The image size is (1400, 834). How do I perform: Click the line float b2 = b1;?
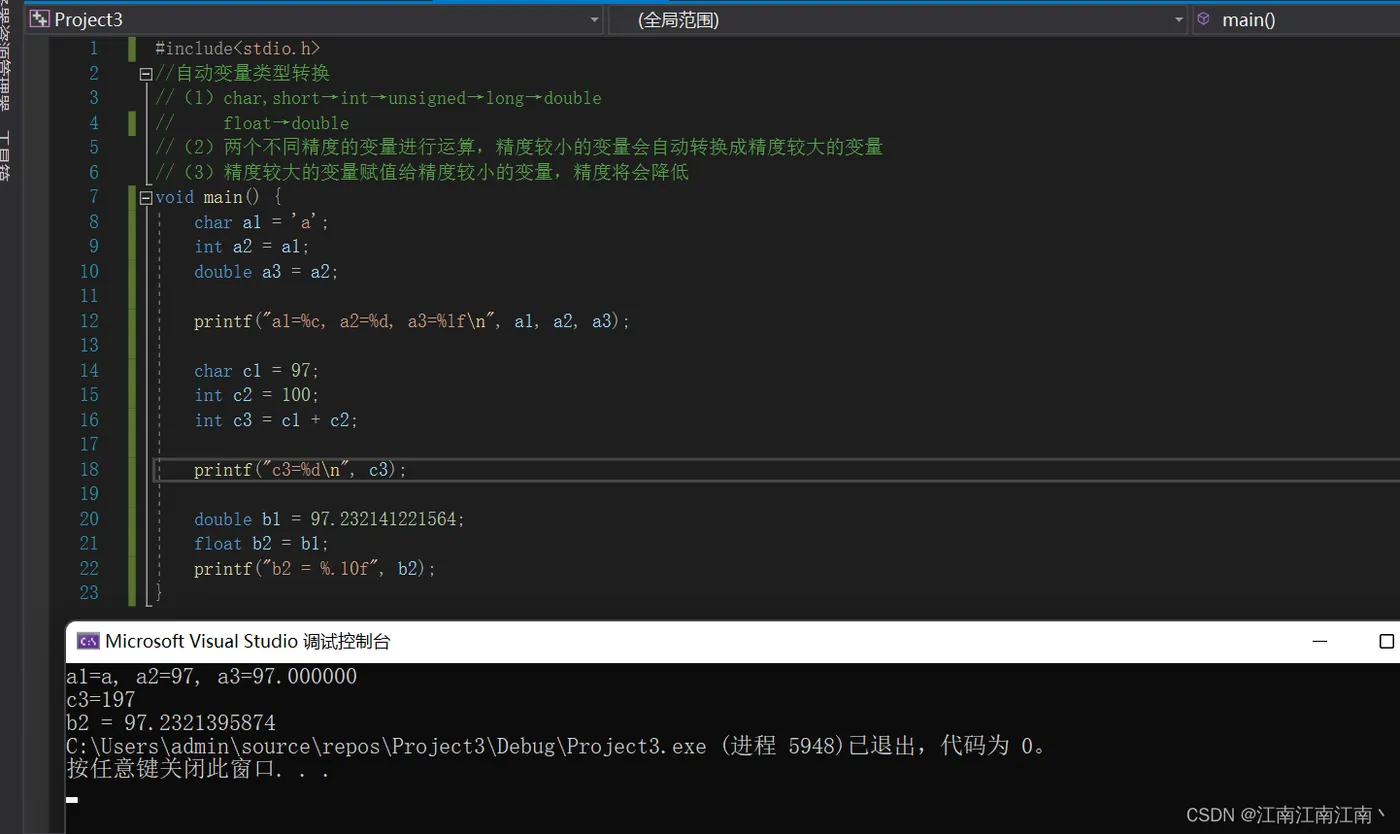point(262,544)
